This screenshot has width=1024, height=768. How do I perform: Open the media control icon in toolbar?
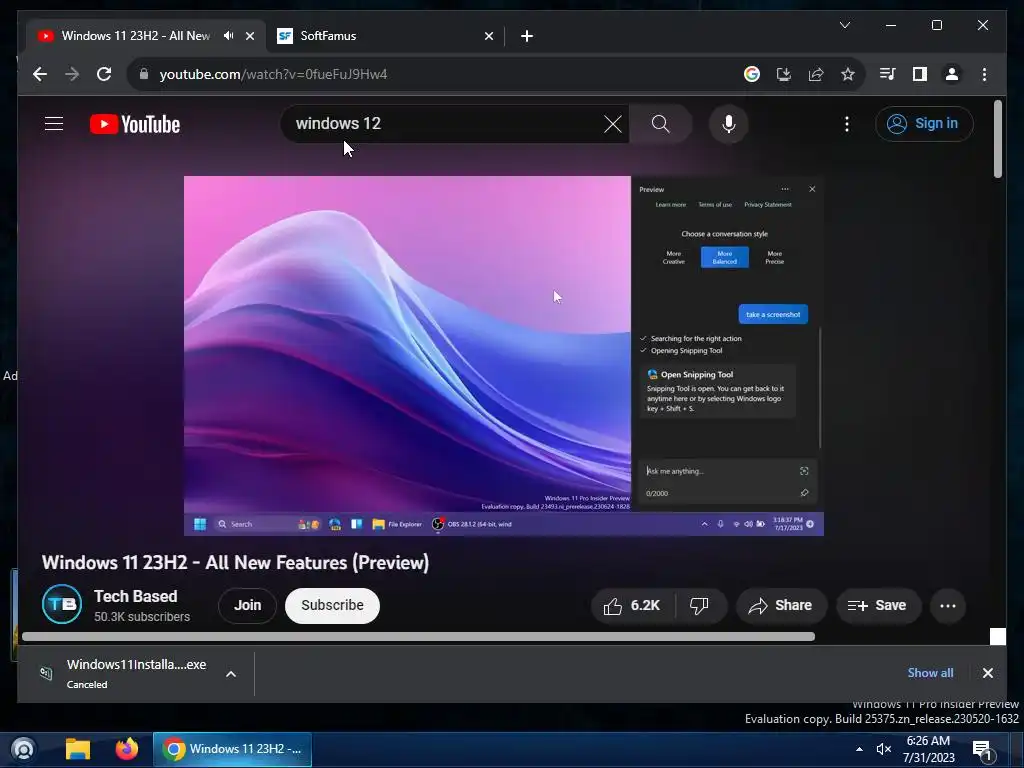pyautogui.click(x=888, y=74)
